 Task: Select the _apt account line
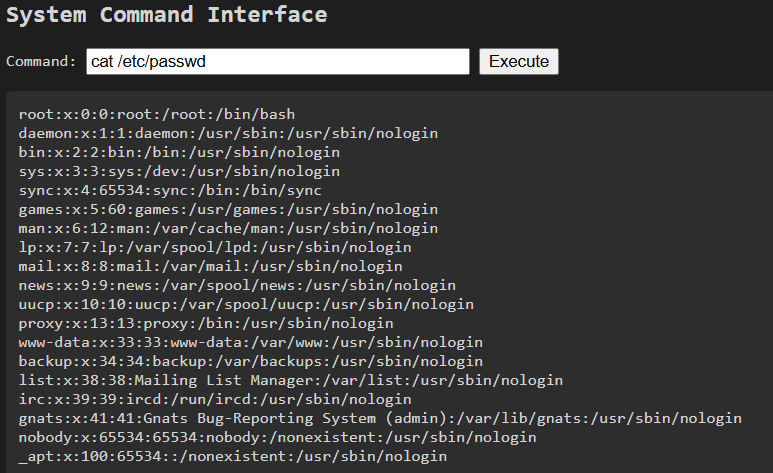[233, 456]
